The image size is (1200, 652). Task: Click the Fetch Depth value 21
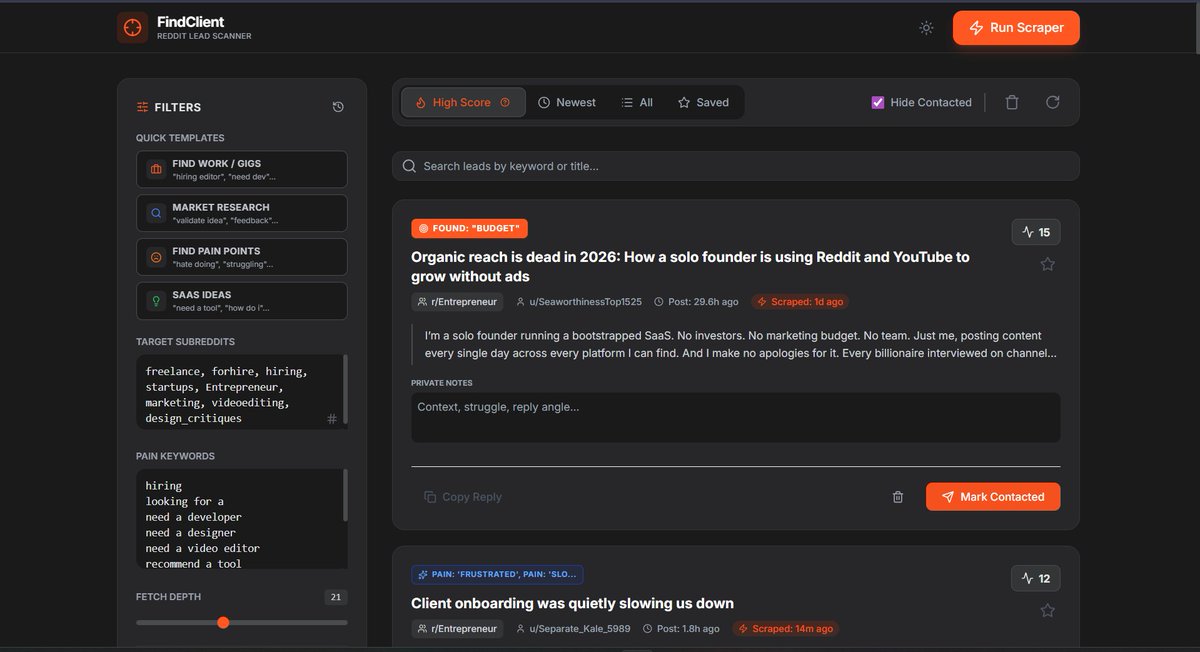pyautogui.click(x=336, y=597)
